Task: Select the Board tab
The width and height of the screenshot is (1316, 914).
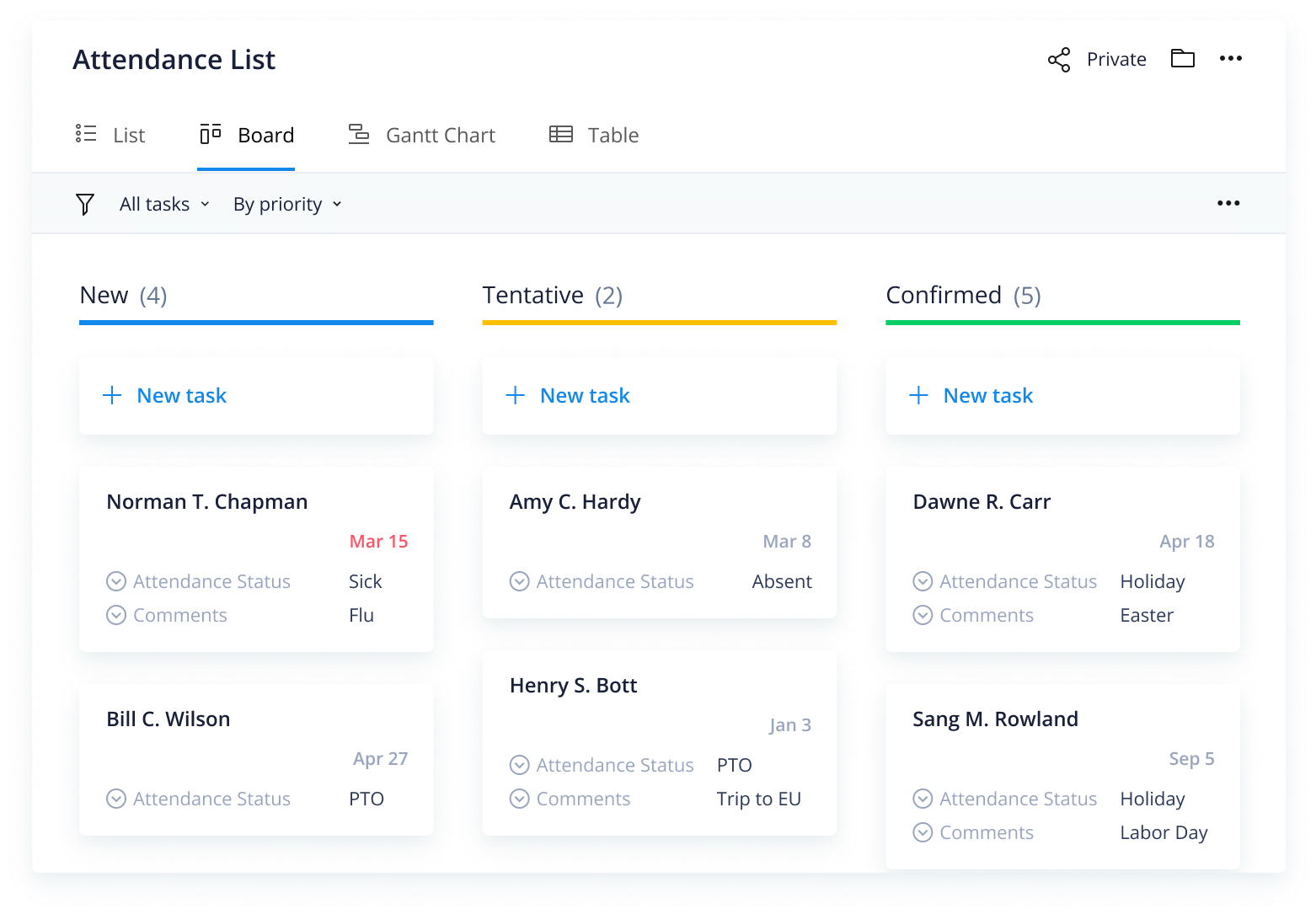Action: tap(247, 135)
